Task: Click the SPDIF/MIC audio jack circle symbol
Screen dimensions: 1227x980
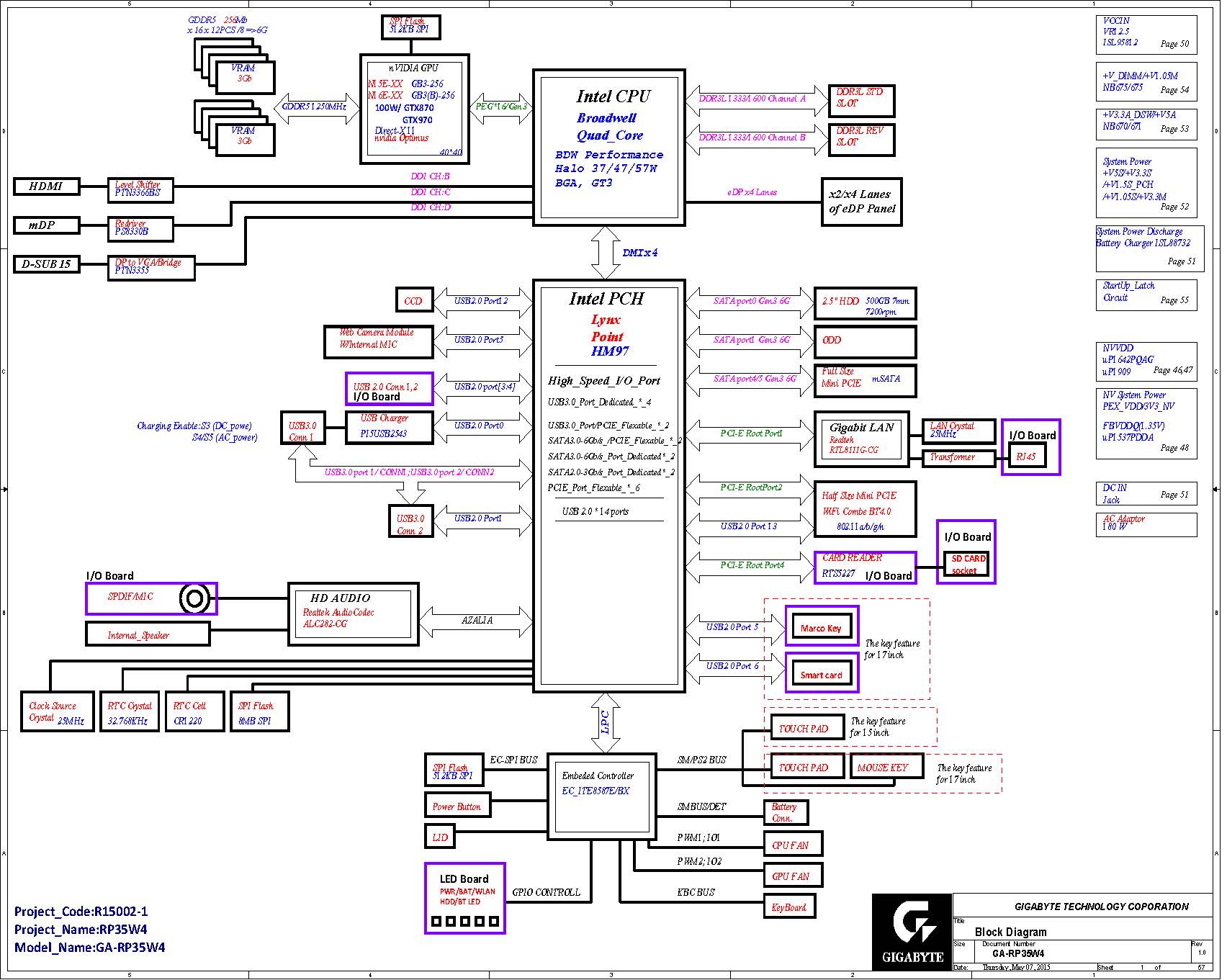Action: 194,598
